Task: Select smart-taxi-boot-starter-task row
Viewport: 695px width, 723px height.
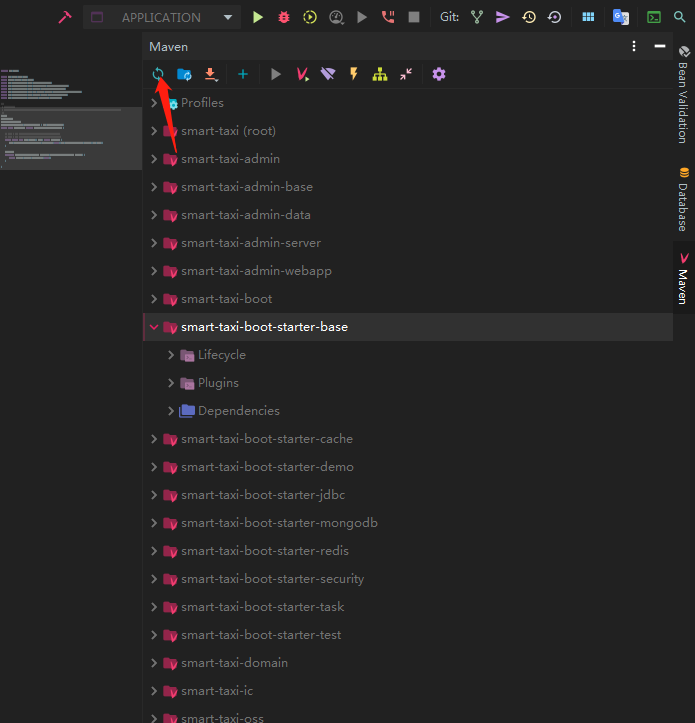Action: point(408,607)
